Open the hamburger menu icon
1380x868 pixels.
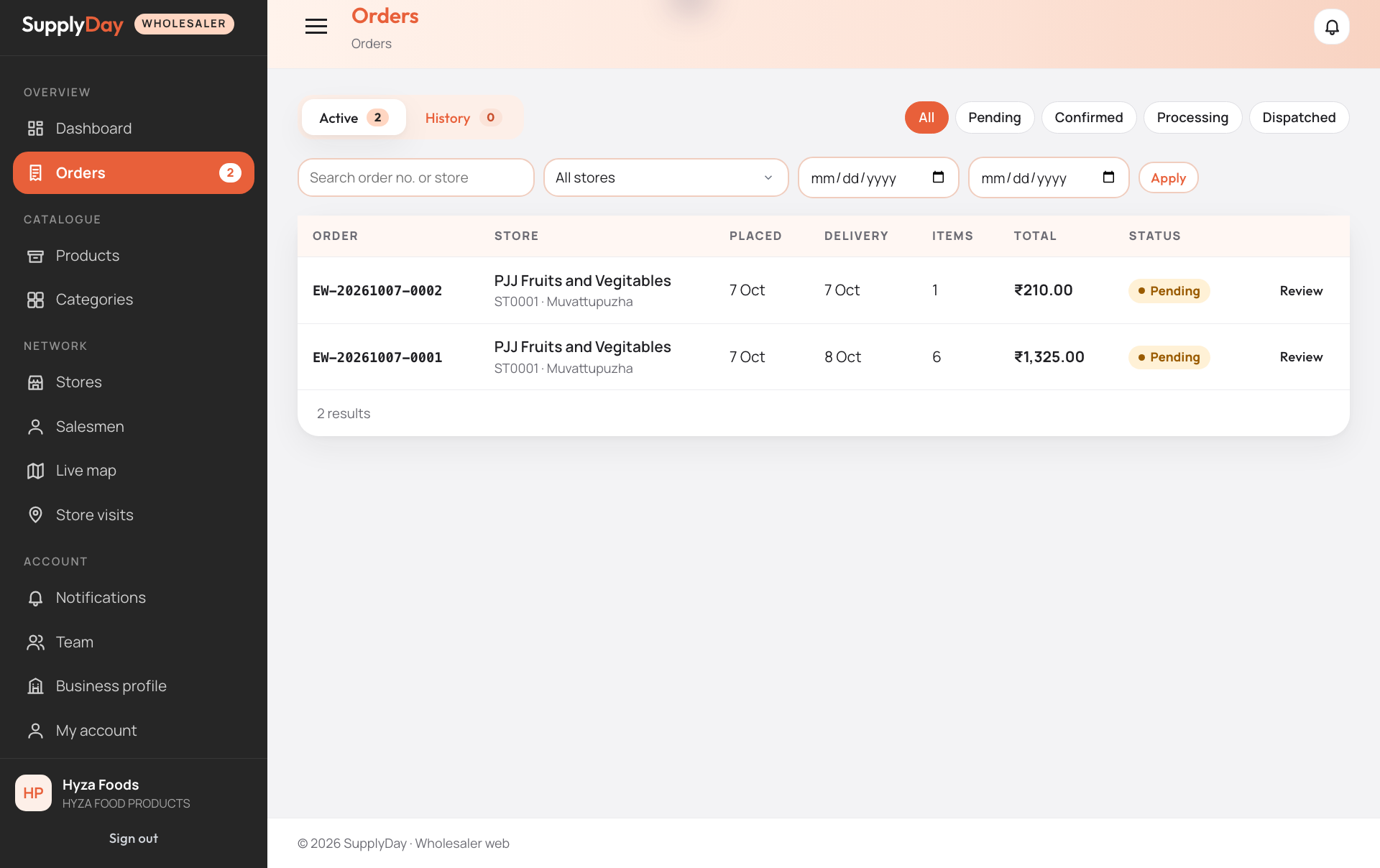coord(316,27)
